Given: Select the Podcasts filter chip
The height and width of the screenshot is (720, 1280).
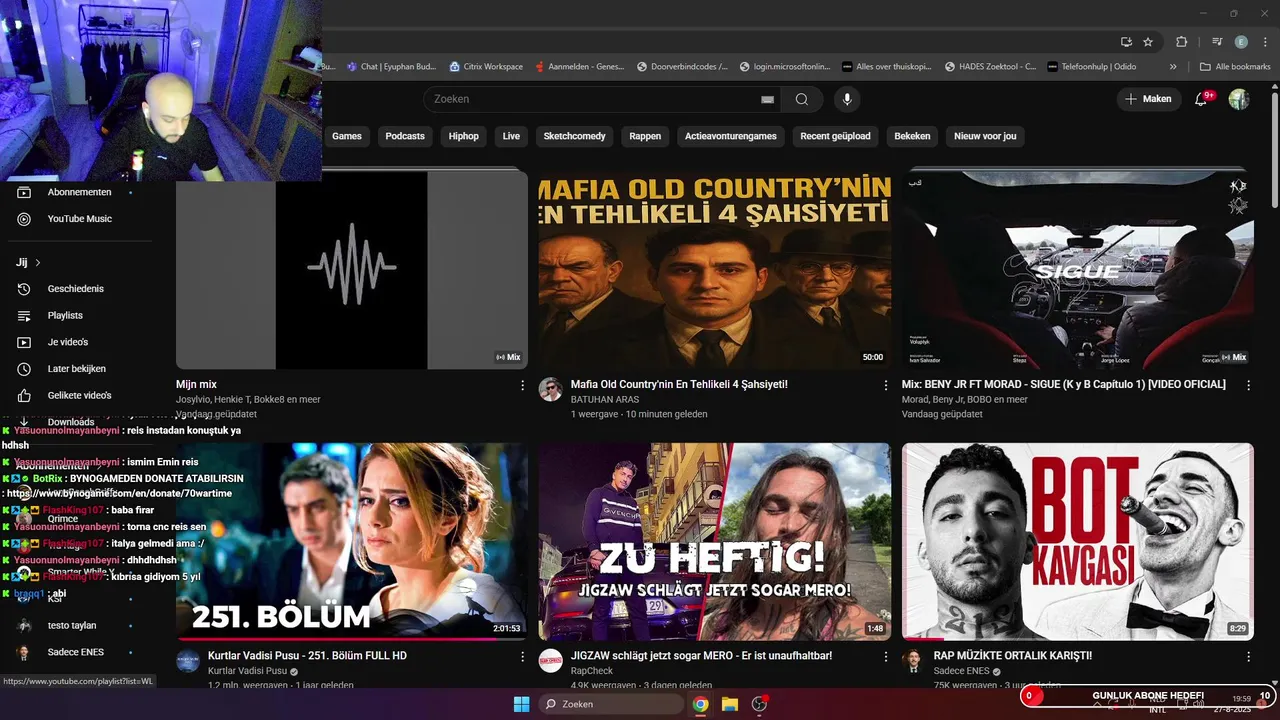Looking at the screenshot, I should coord(405,136).
